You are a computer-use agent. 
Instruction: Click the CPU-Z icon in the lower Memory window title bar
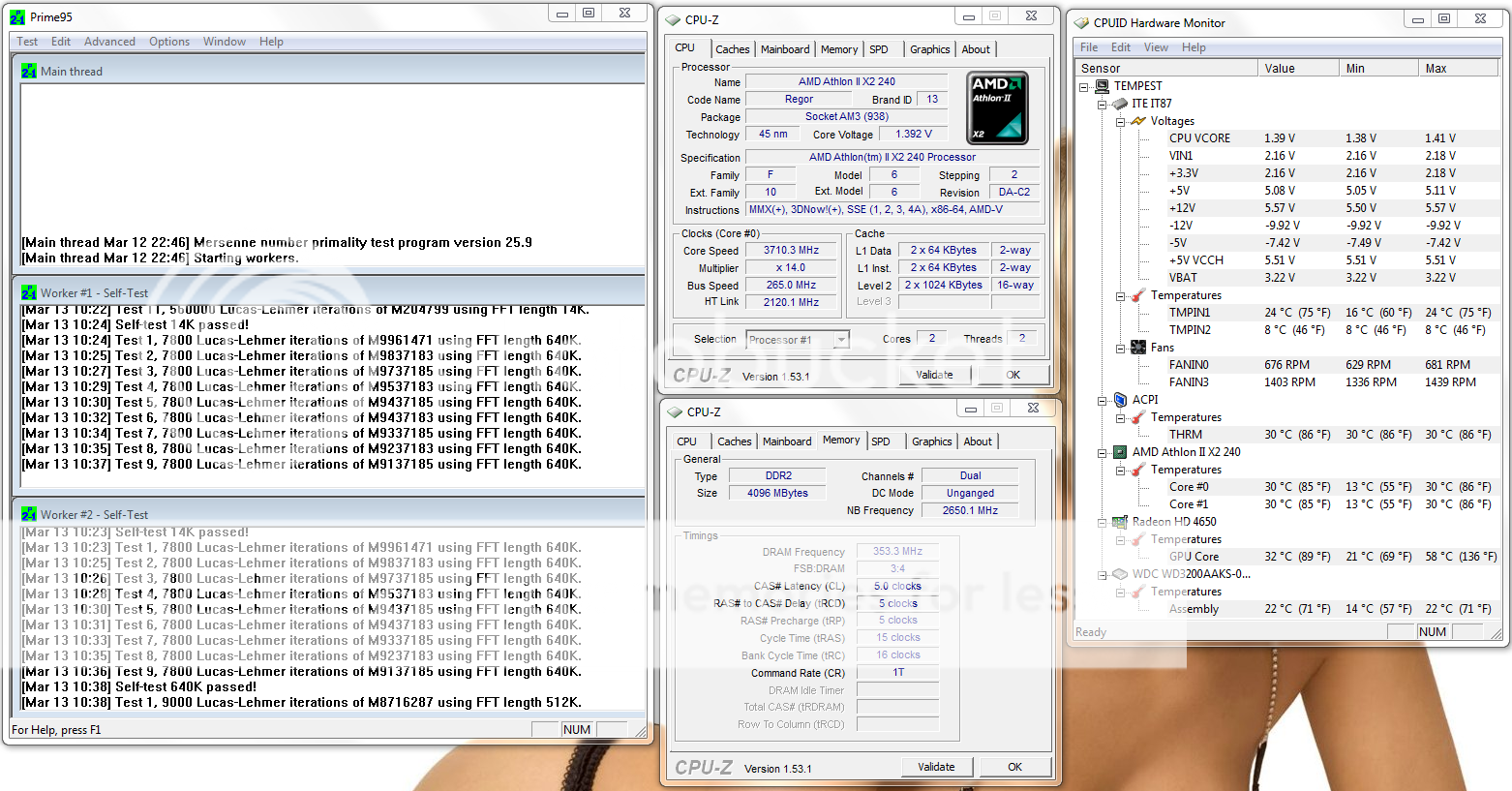click(x=675, y=411)
